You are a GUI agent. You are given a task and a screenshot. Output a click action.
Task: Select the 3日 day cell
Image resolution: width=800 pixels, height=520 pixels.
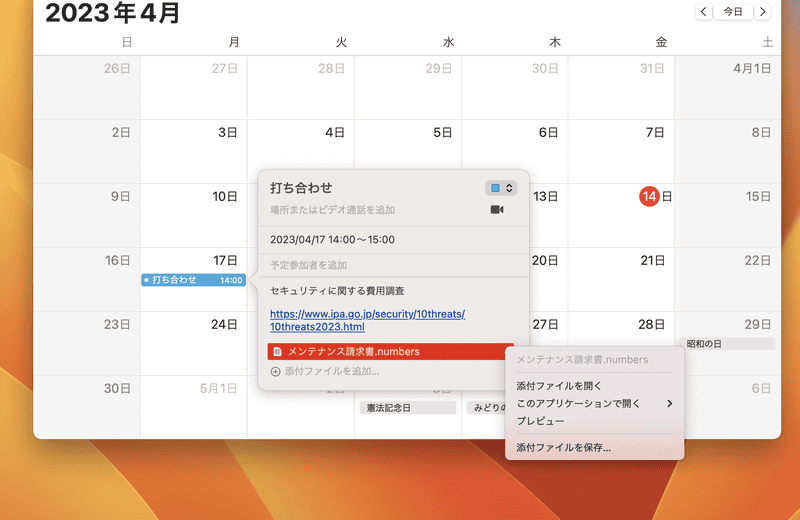click(x=194, y=152)
